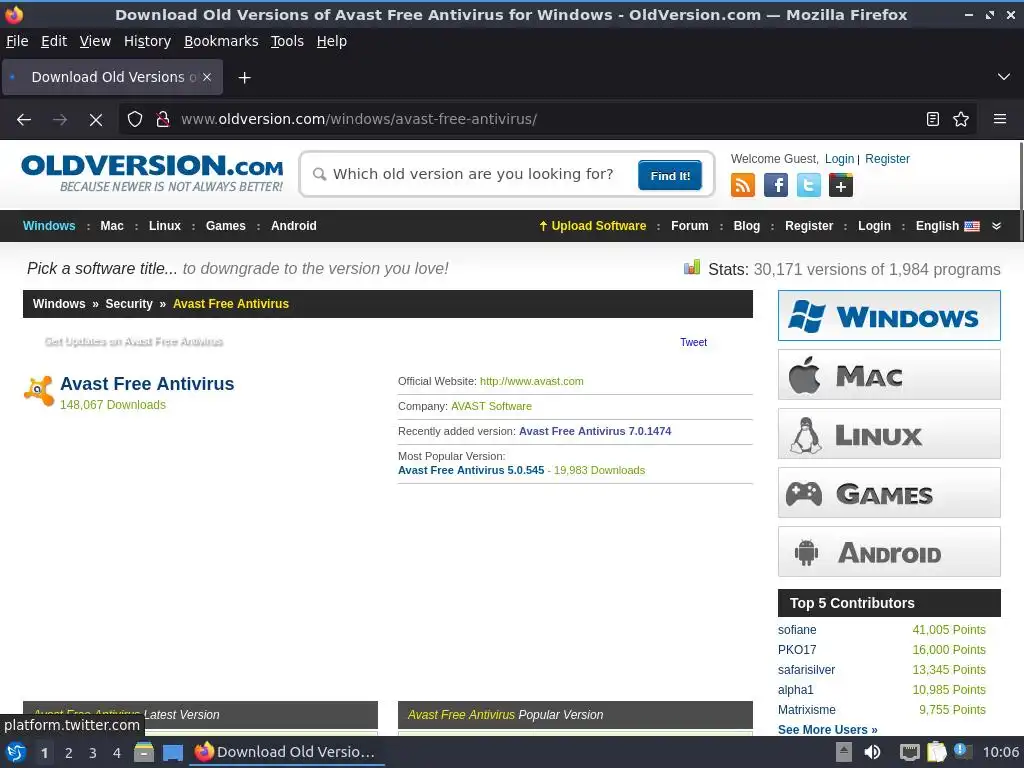
Task: Click Mac in the navigation bar
Action: 112,226
